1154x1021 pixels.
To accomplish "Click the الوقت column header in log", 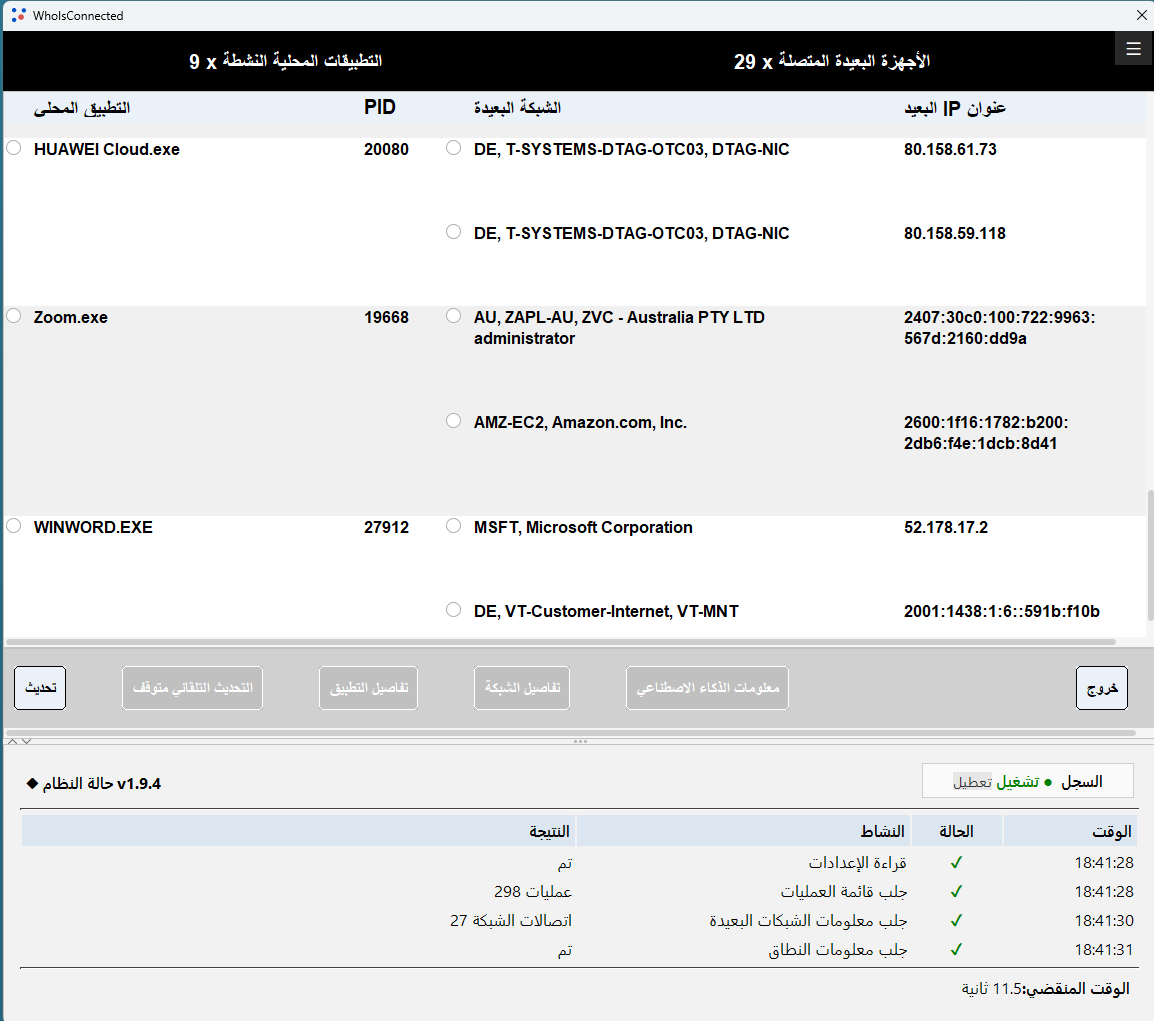I will tap(1070, 831).
